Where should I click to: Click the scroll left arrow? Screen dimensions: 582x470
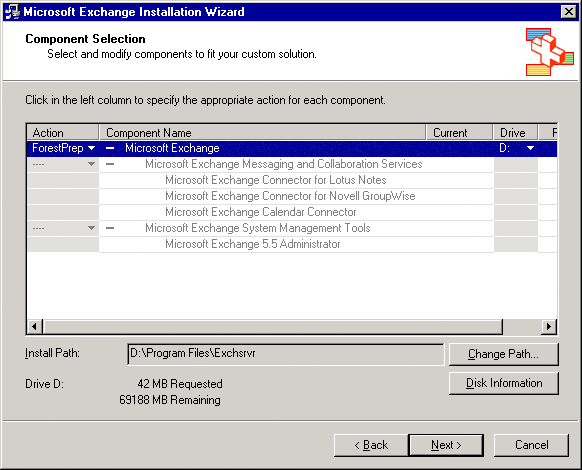coord(35,327)
